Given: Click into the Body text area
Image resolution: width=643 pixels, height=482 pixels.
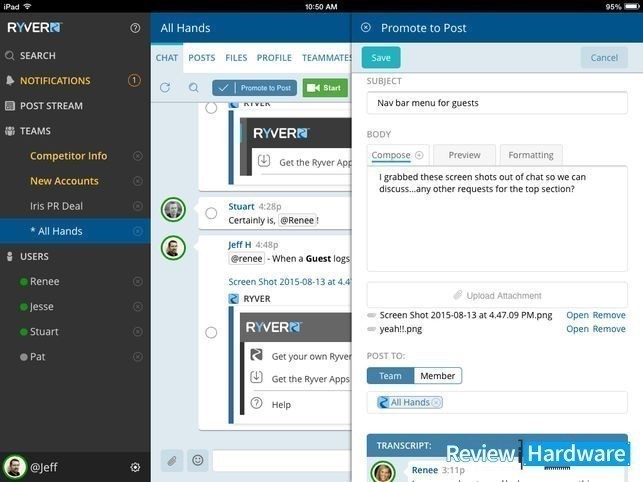Looking at the screenshot, I should [497, 219].
